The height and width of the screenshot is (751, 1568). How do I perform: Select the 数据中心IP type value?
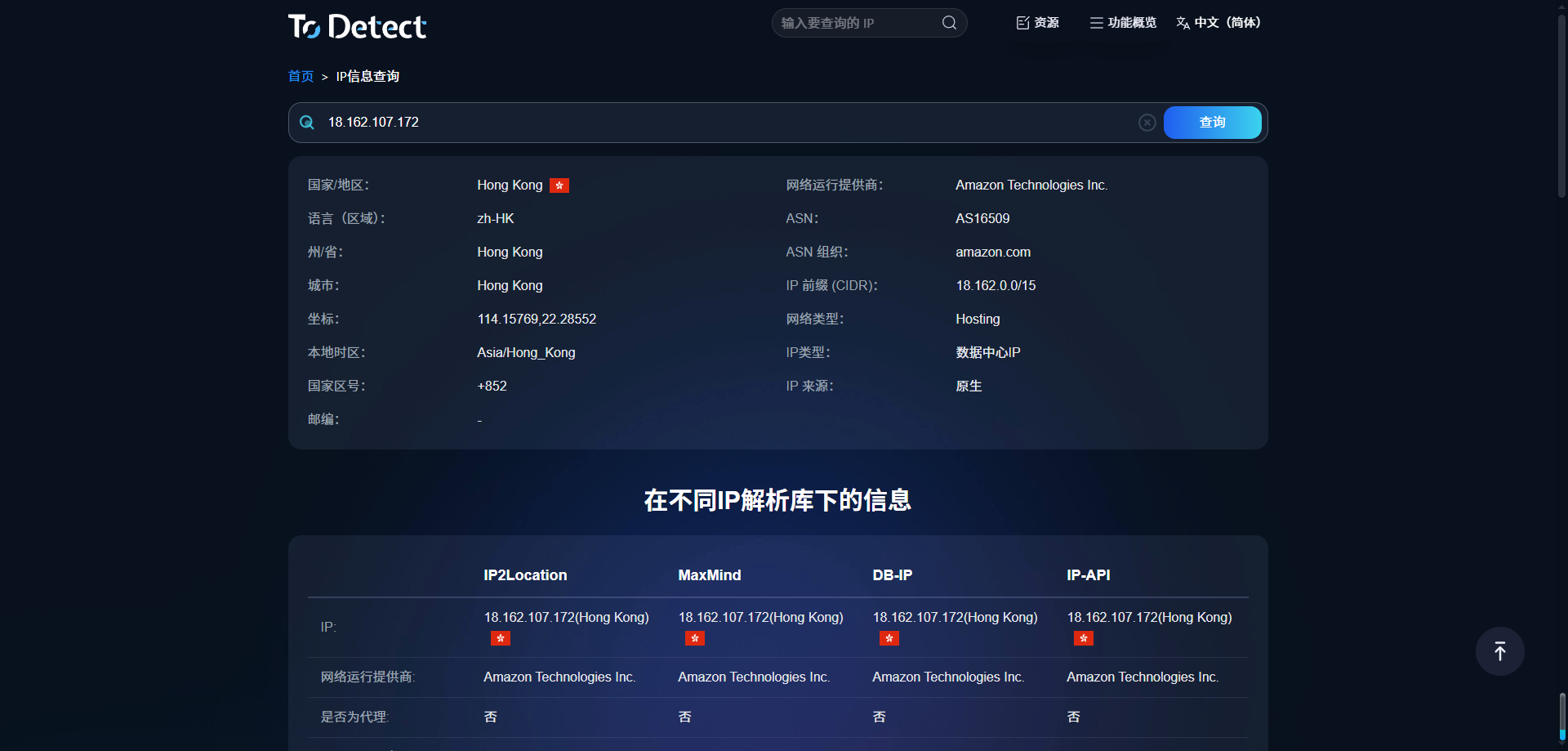(988, 352)
